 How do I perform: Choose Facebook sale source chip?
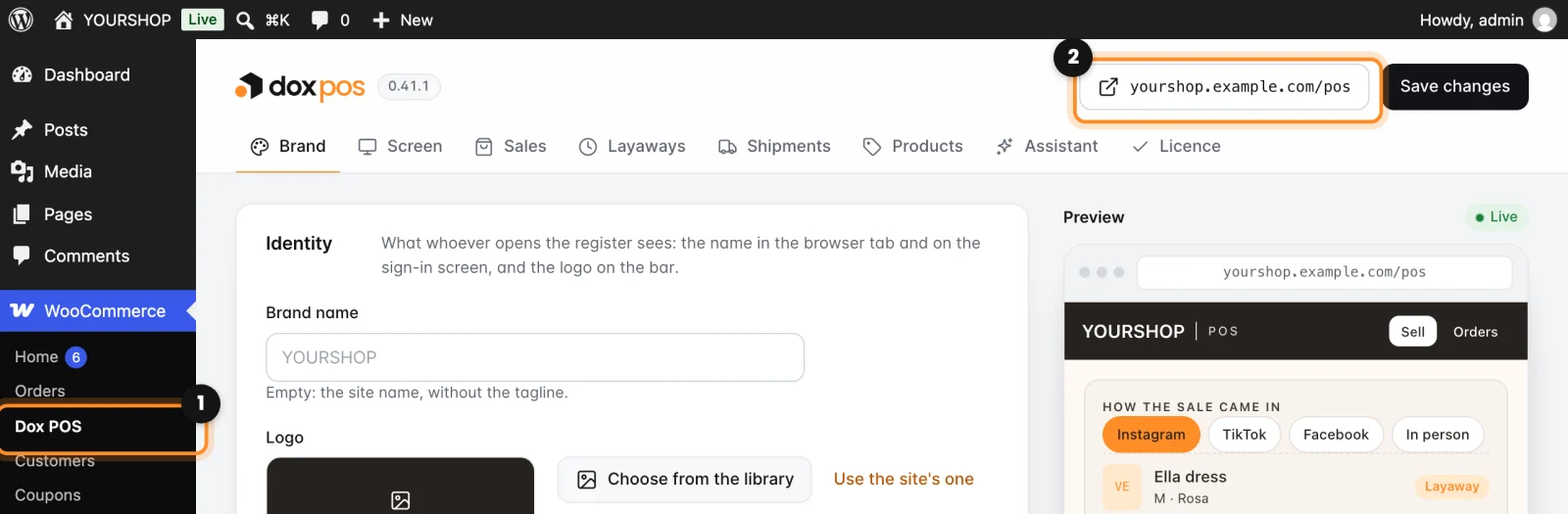click(x=1336, y=434)
